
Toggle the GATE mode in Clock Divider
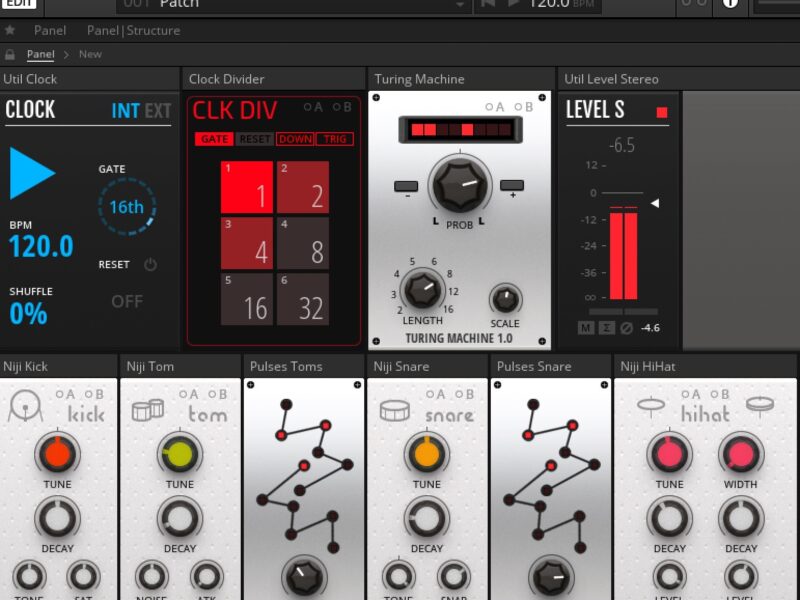tap(213, 139)
